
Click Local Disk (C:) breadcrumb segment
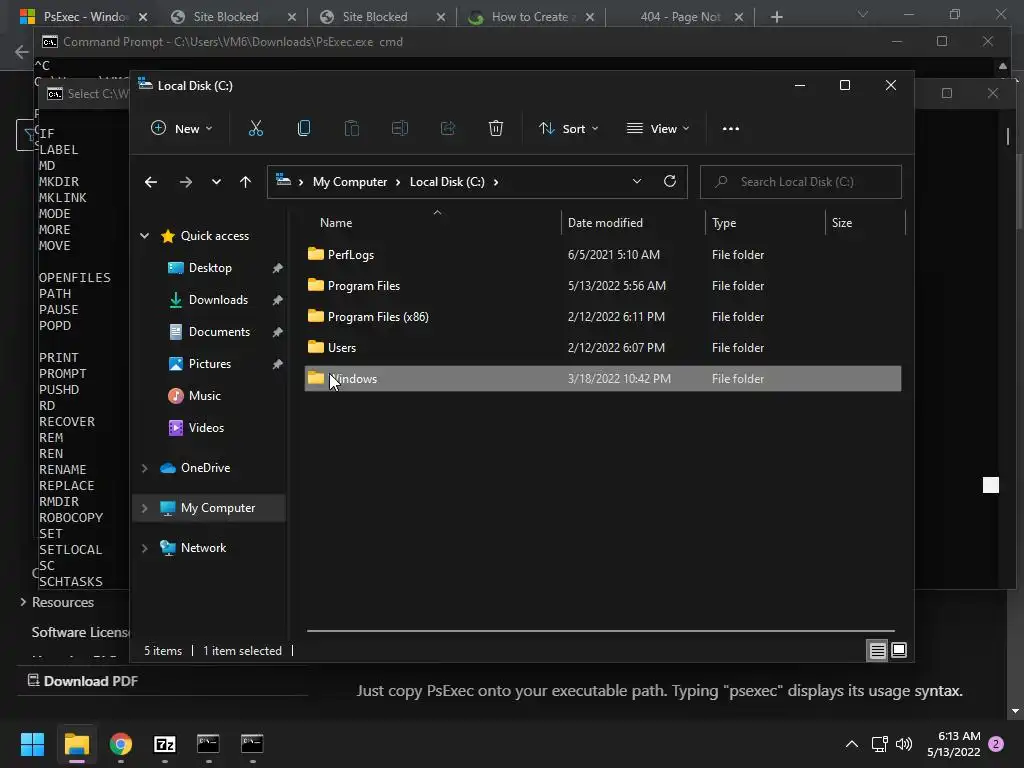pyautogui.click(x=447, y=182)
